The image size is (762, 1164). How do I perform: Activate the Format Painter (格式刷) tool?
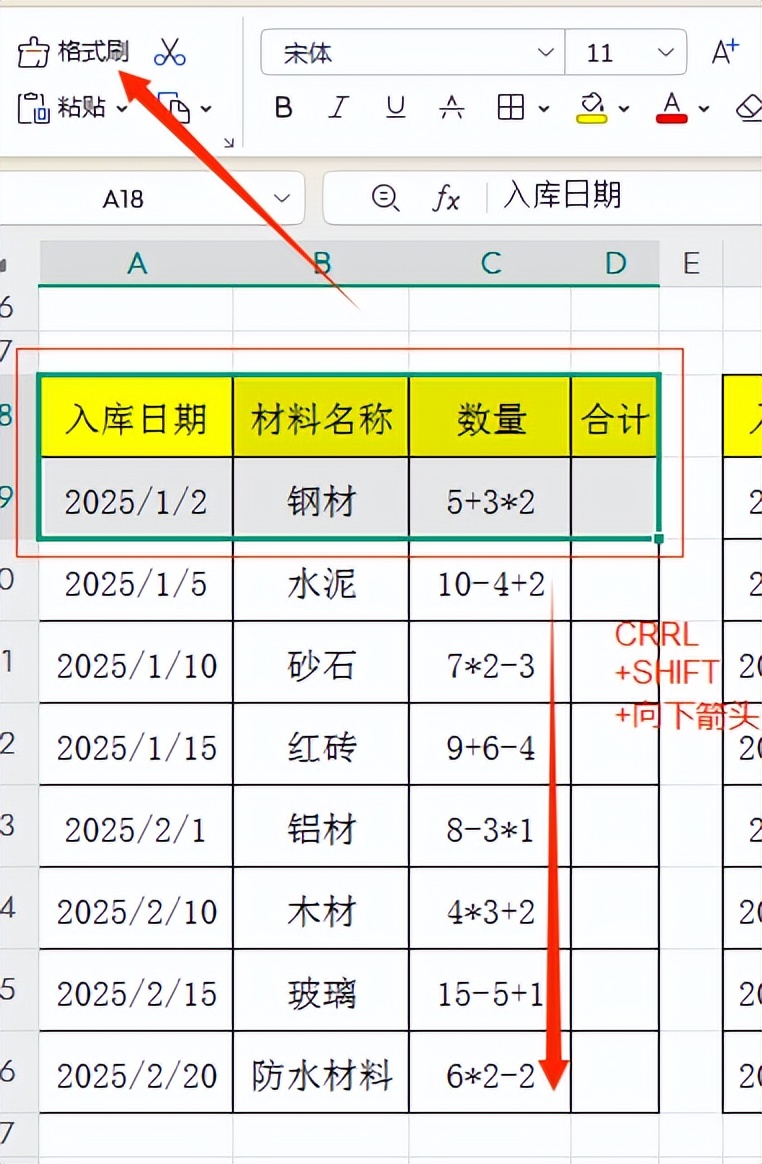click(x=73, y=52)
